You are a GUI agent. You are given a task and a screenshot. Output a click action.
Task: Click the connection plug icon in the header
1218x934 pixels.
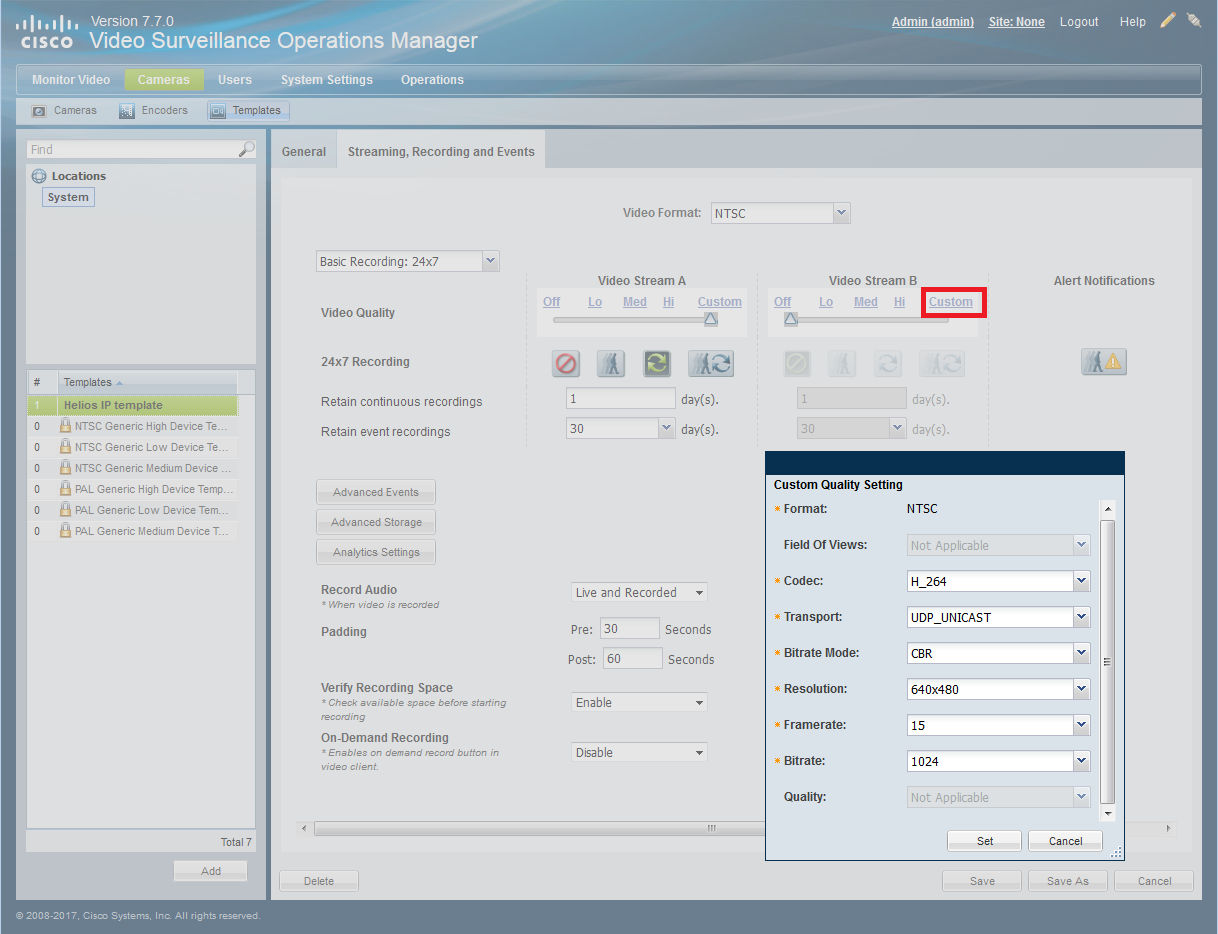coord(1194,20)
